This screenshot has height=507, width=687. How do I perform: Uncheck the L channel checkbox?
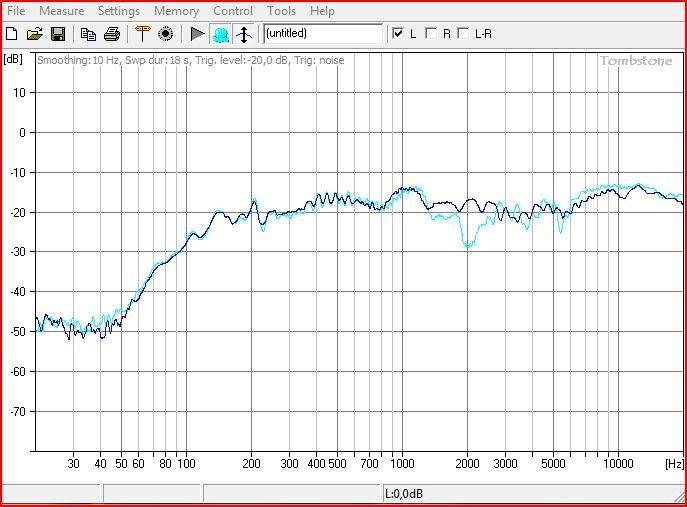point(399,33)
